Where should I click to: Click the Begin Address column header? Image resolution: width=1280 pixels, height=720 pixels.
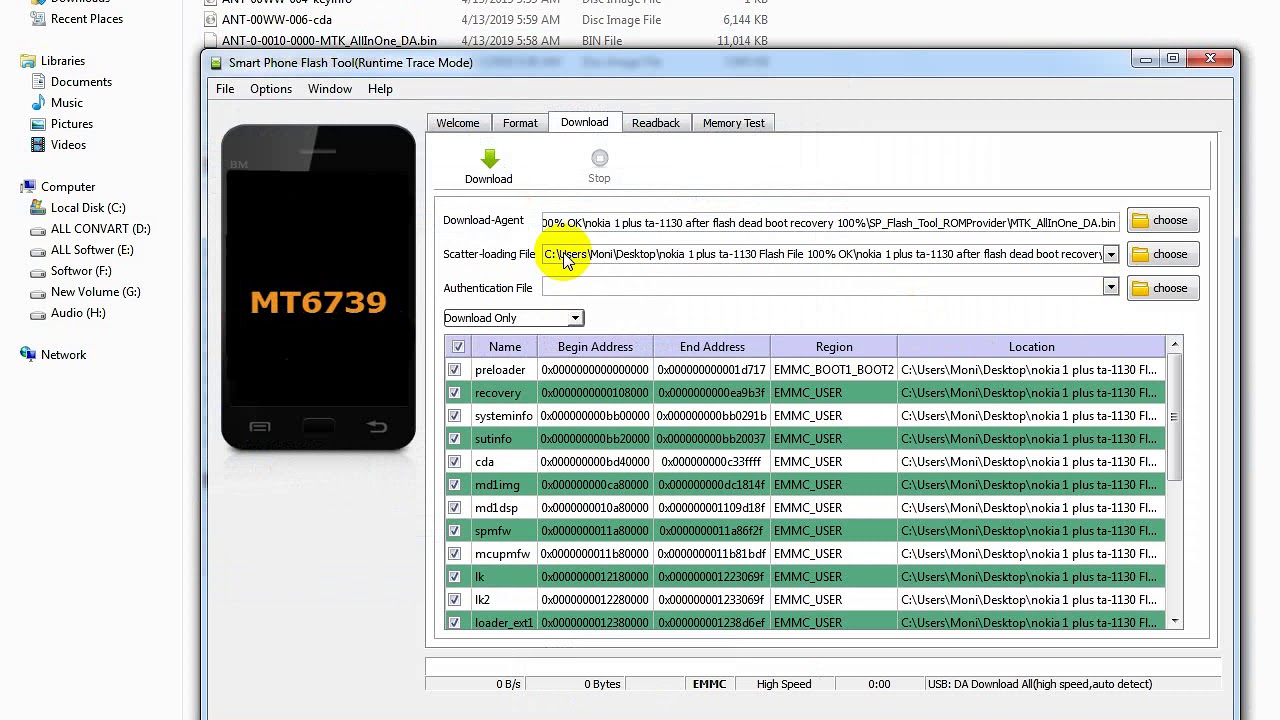coord(595,347)
